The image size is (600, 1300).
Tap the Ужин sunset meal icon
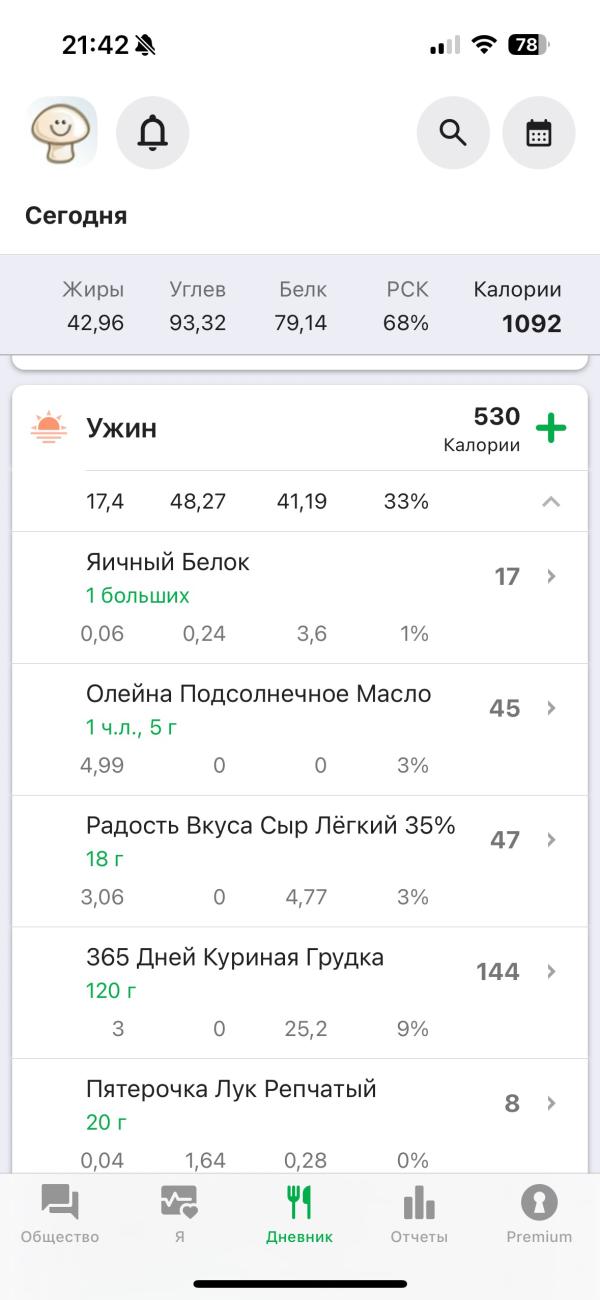point(48,428)
